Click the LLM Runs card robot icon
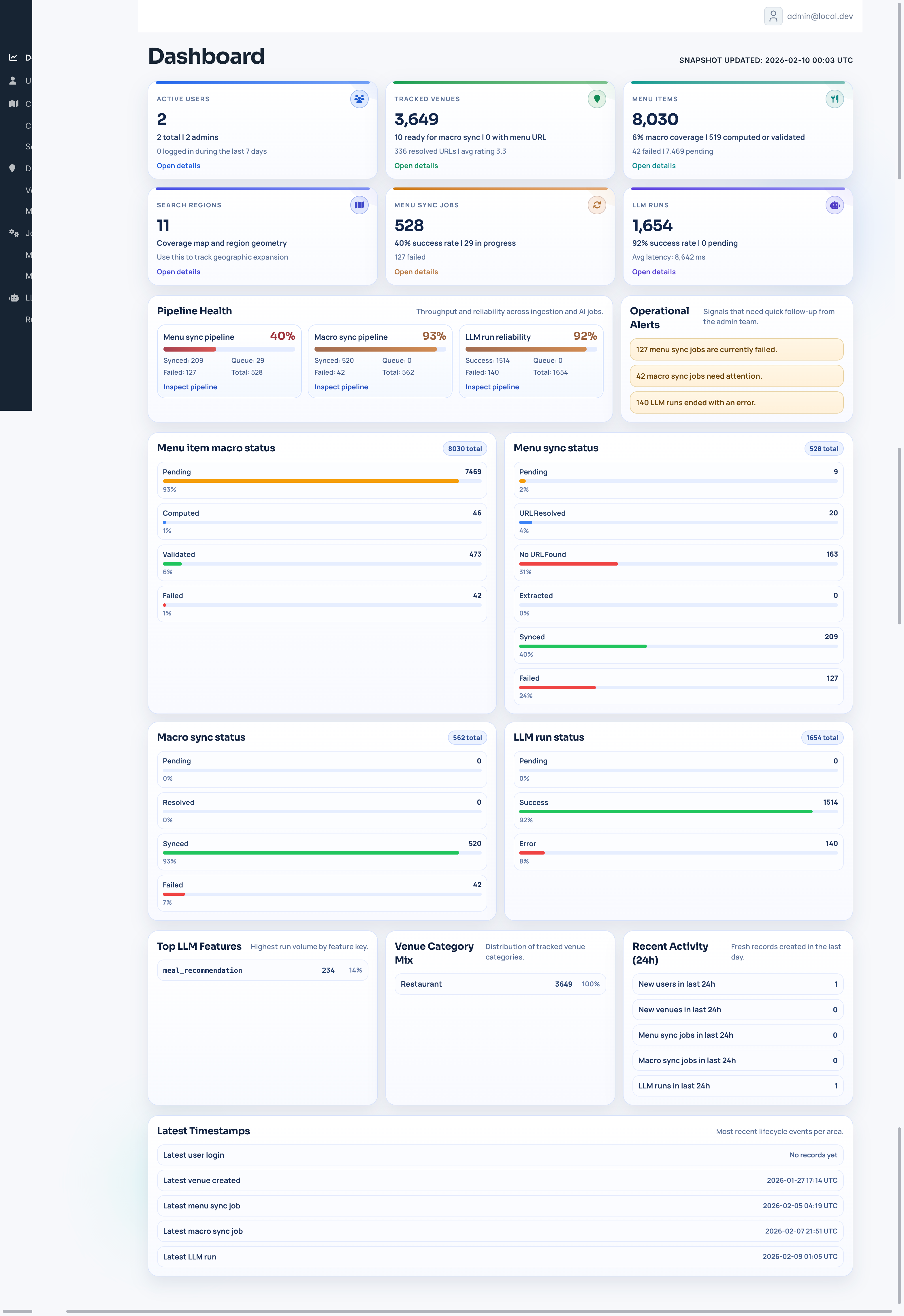 (x=834, y=205)
